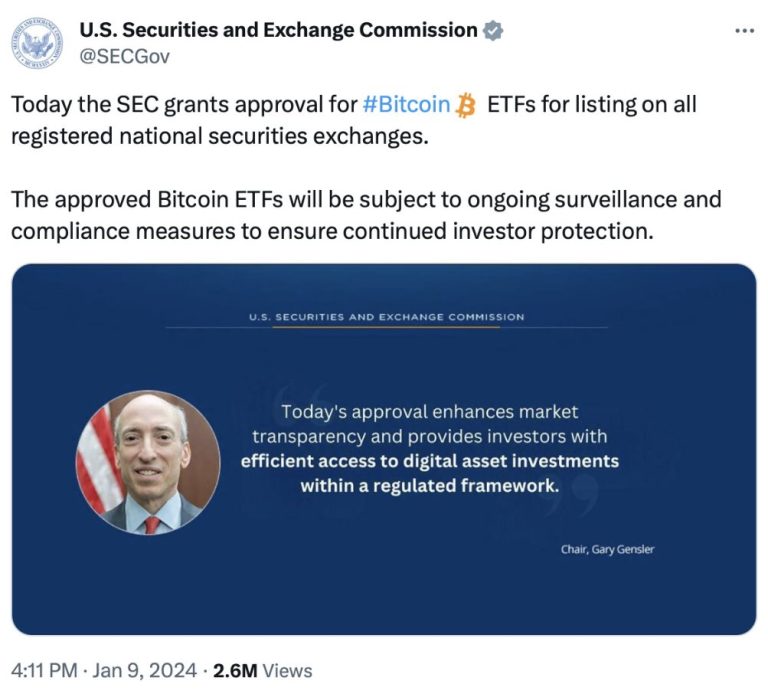Visit the @SECGov handle link
This screenshot has height=694, width=768.
(124, 56)
